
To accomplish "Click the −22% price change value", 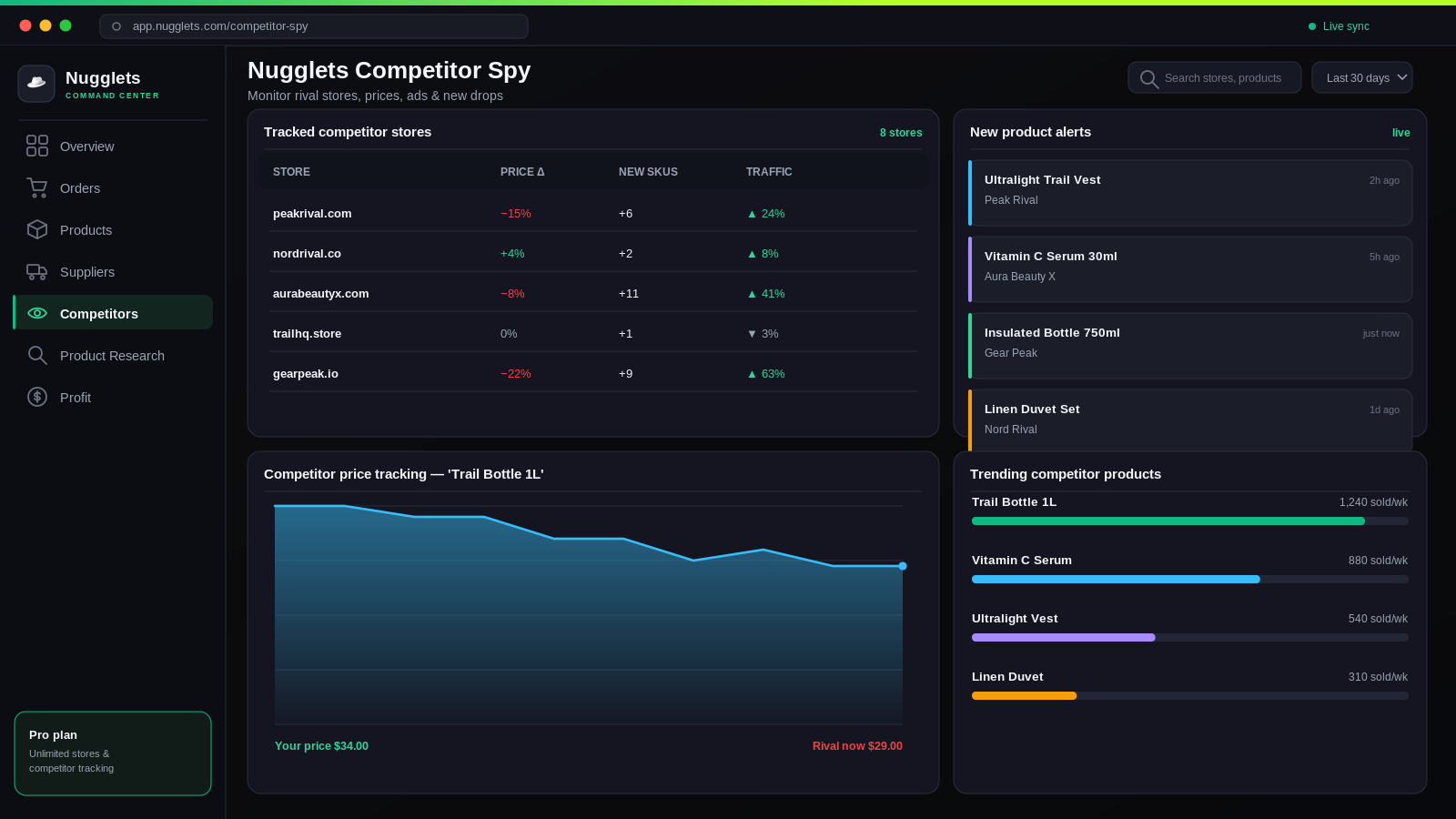I will (516, 374).
